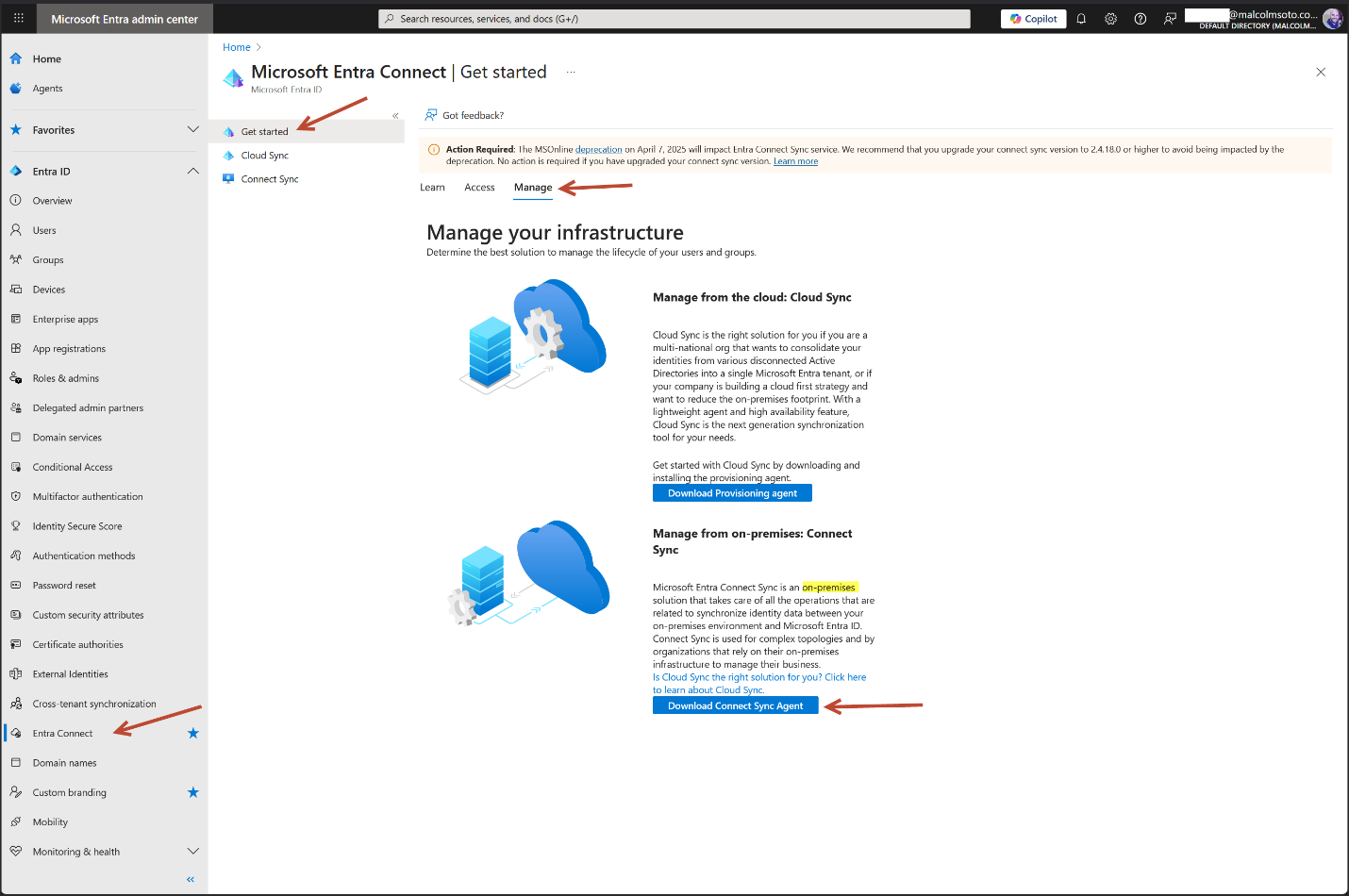The image size is (1349, 896).
Task: Open the app launcher waffle icon
Action: point(18,18)
